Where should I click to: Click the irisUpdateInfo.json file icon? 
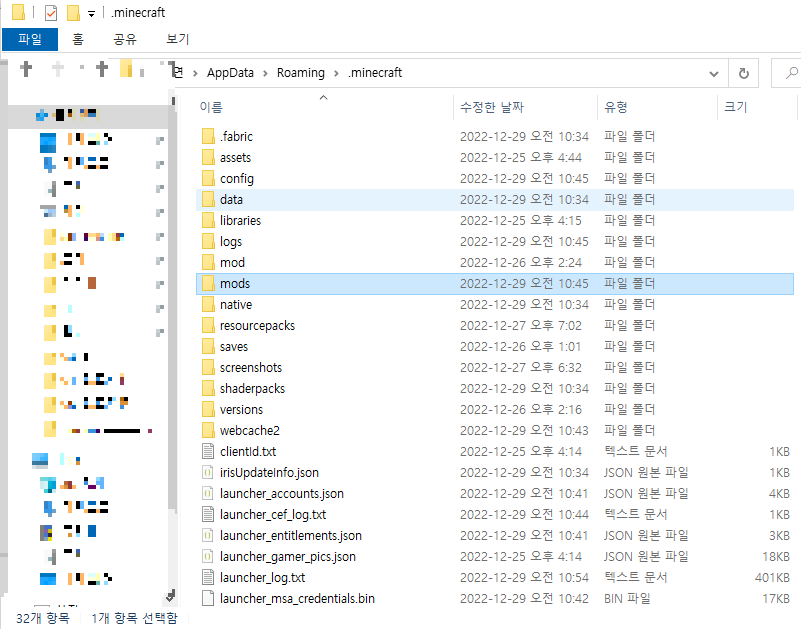(208, 473)
